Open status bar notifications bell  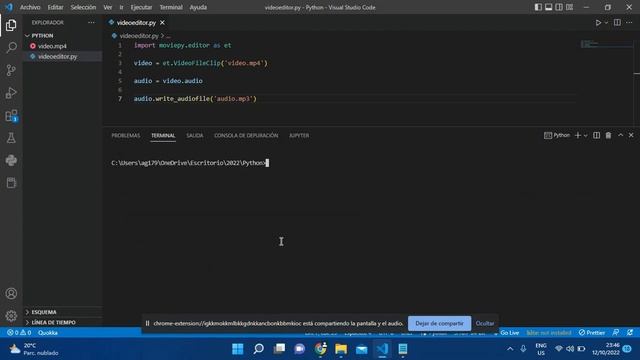[x=630, y=333]
